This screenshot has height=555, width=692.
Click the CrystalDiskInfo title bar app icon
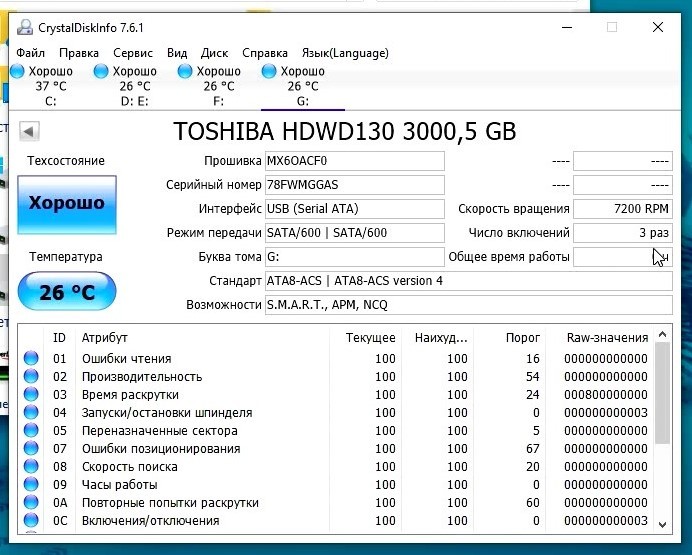[x=24, y=28]
